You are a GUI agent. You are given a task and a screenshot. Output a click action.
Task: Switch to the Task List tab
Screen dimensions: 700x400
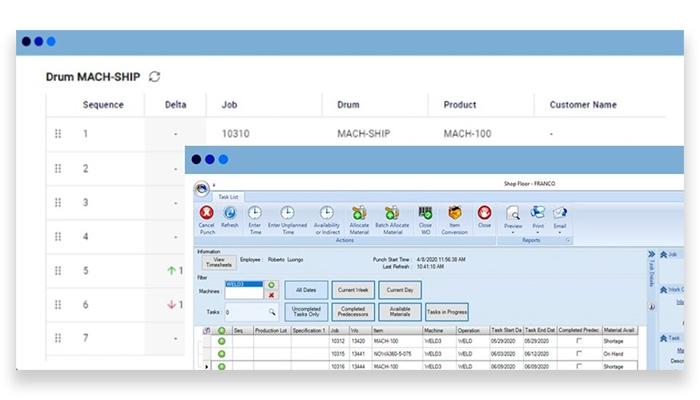(228, 197)
